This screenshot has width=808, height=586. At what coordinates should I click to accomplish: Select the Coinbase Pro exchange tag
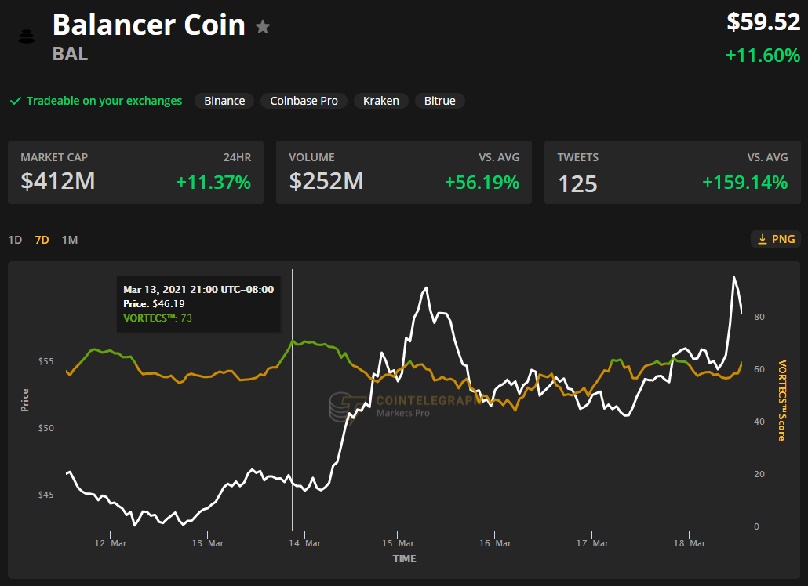click(304, 101)
